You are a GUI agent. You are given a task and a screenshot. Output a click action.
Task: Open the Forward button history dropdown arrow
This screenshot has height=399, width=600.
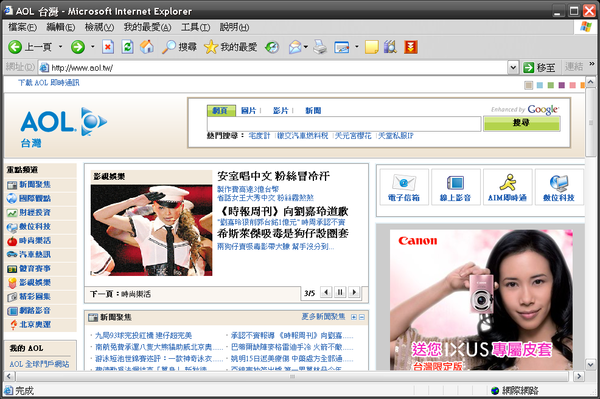tap(92, 47)
